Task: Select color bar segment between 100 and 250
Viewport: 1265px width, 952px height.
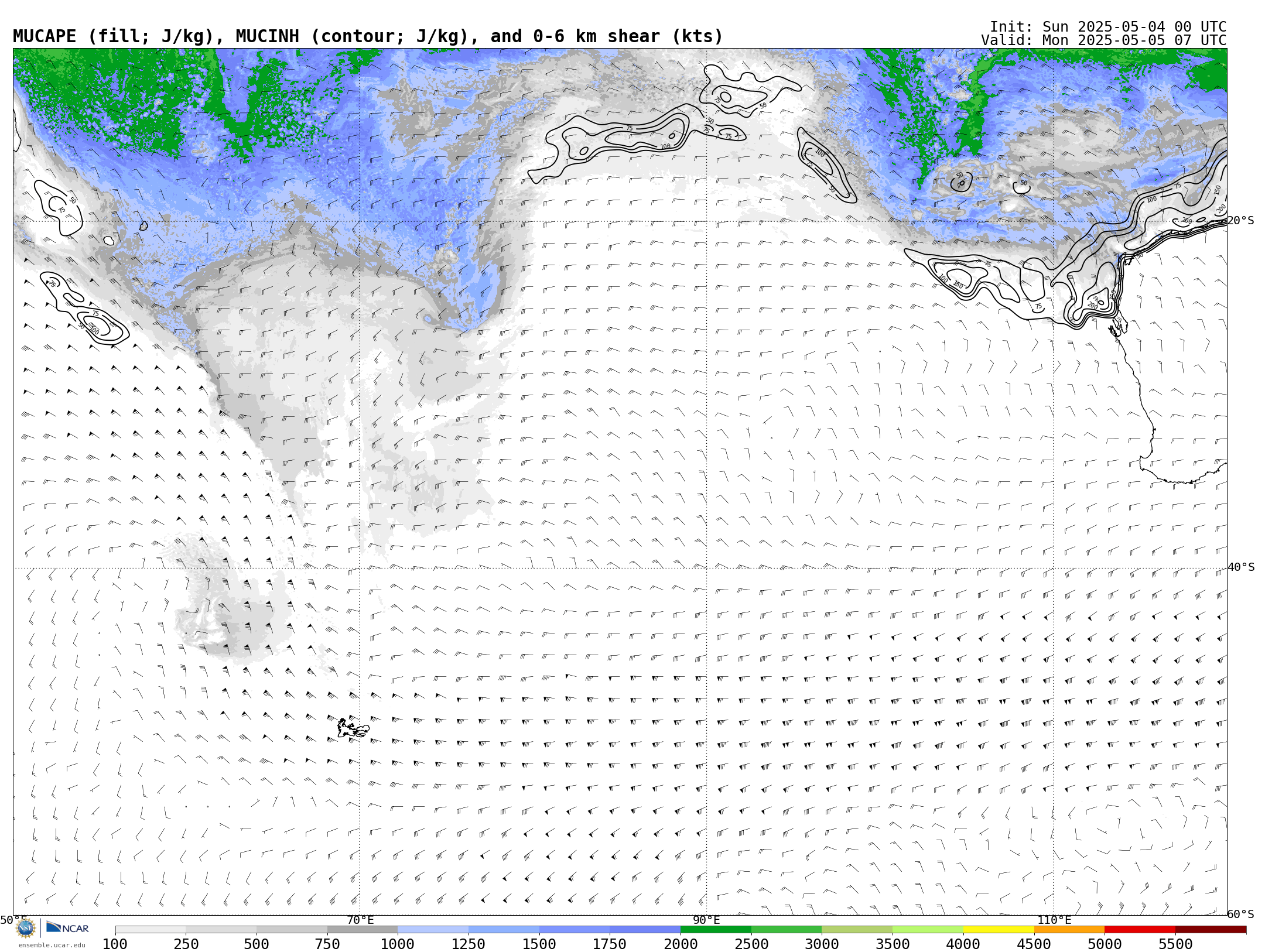Action: click(151, 930)
